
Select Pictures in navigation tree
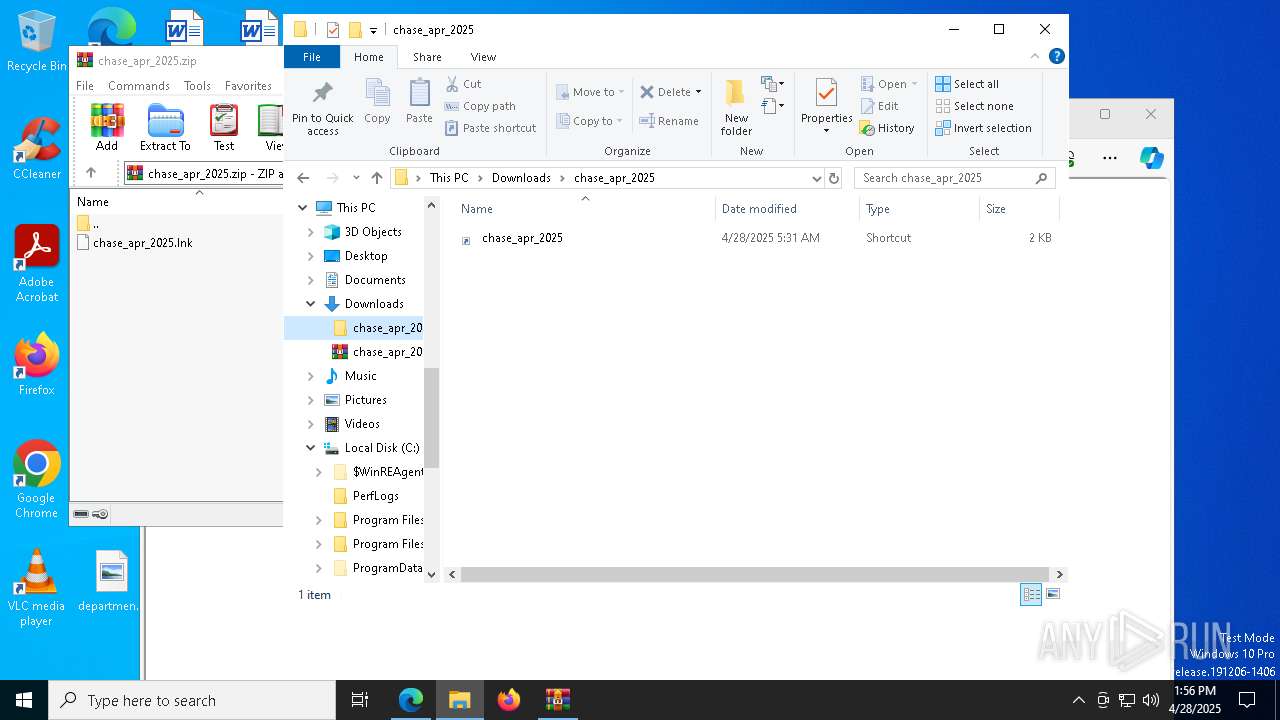tap(366, 400)
